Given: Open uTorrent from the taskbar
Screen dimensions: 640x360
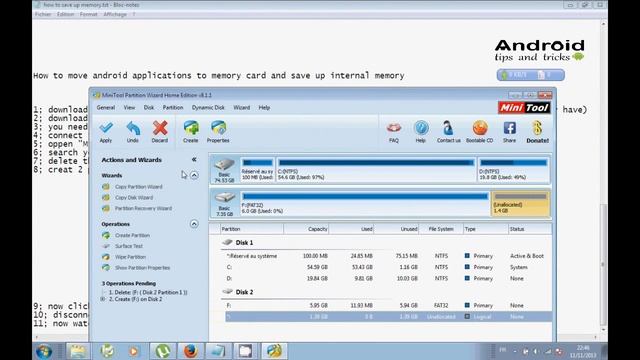Looking at the screenshot, I should [162, 351].
